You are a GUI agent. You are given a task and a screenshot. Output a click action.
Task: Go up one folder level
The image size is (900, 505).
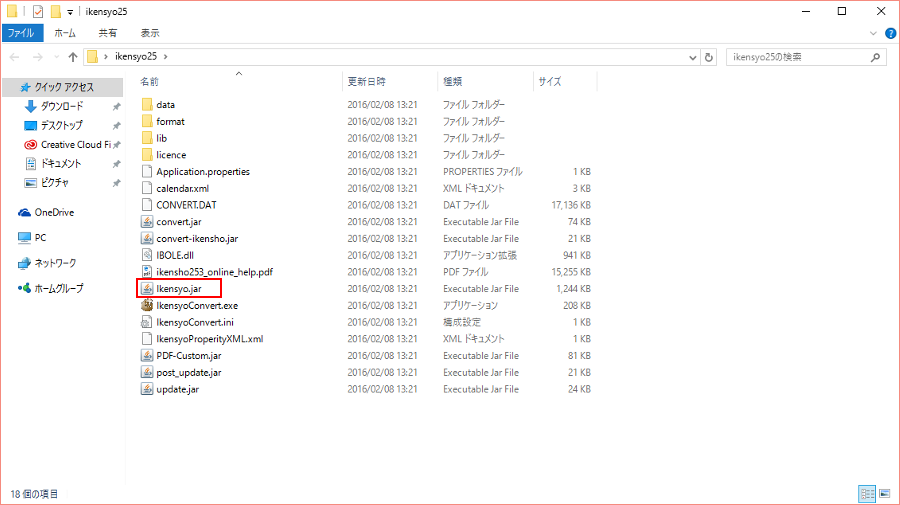click(x=73, y=57)
